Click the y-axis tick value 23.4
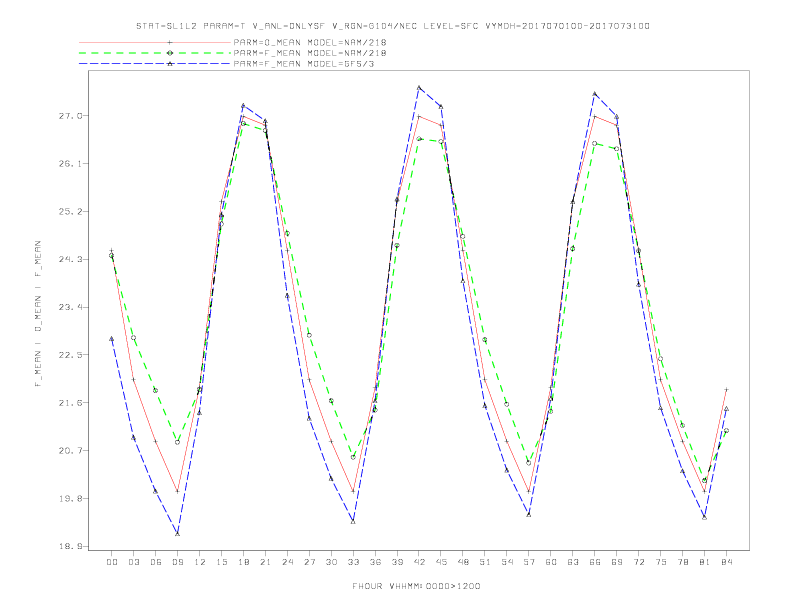 coord(70,307)
